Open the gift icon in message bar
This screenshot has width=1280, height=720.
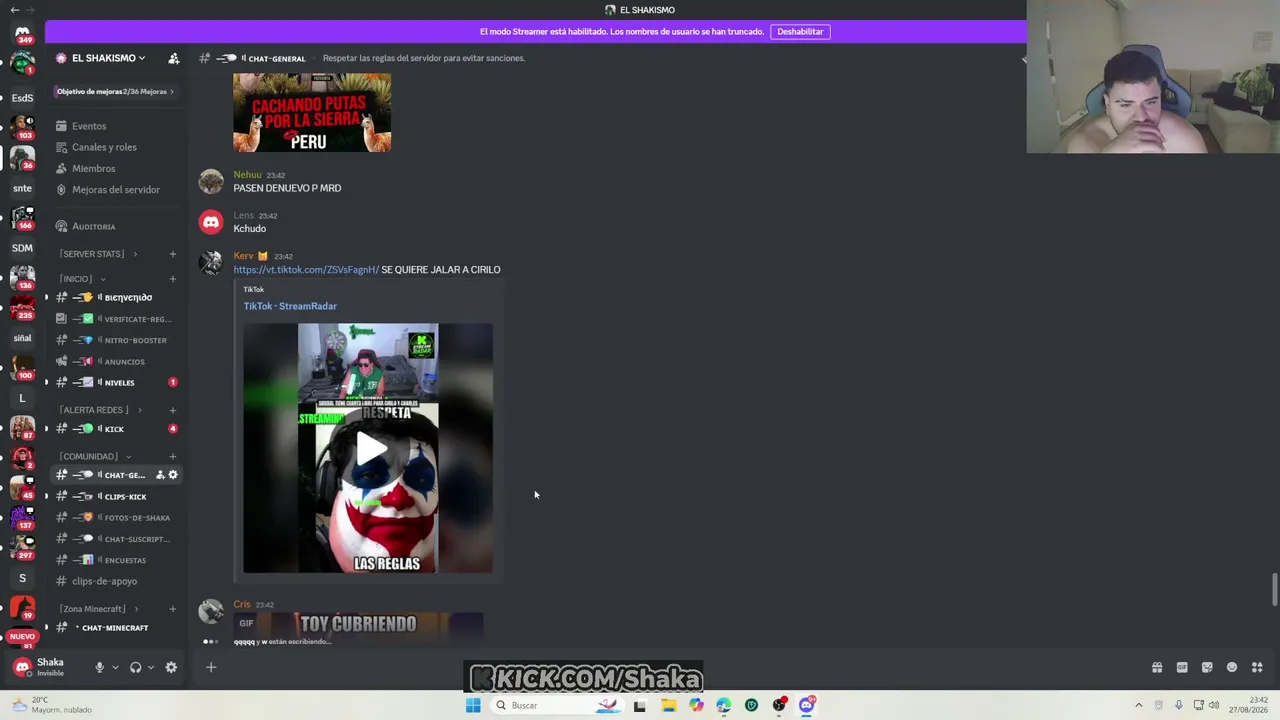(x=1157, y=667)
